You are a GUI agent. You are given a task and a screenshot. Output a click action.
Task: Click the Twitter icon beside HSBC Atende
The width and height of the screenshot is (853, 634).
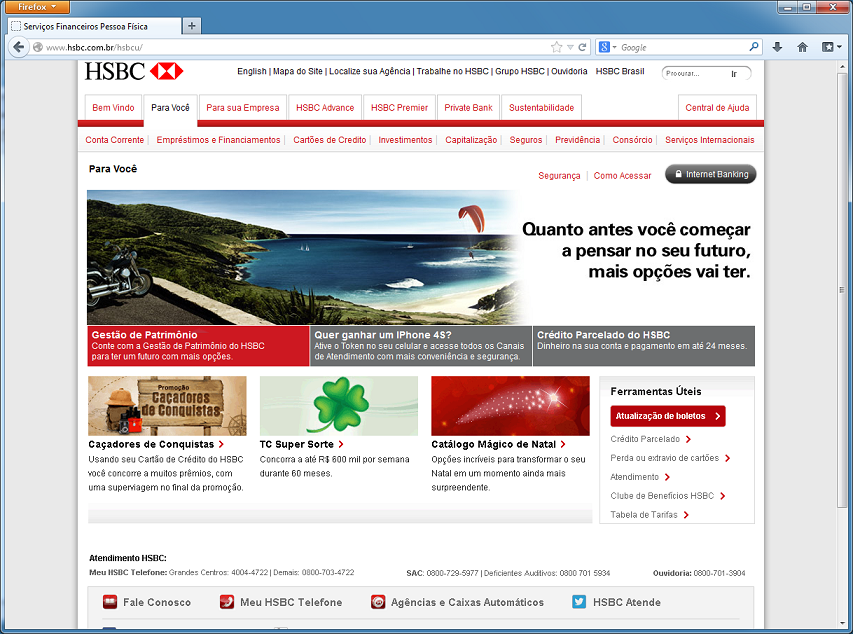(579, 602)
